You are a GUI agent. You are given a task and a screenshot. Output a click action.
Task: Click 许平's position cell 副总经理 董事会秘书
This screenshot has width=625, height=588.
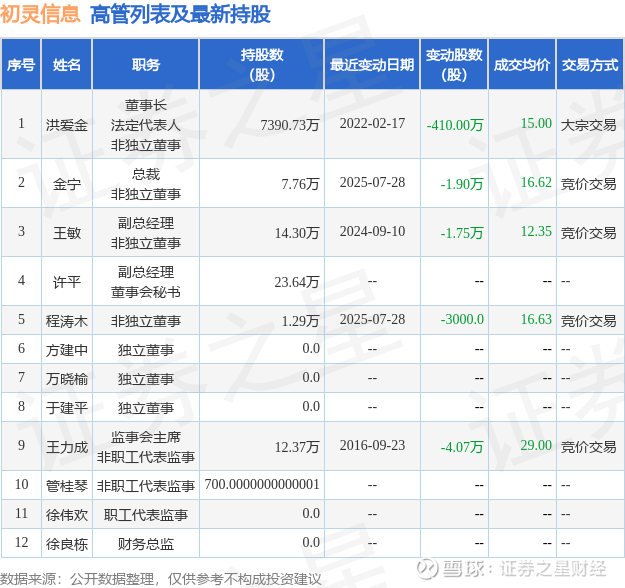point(146,282)
